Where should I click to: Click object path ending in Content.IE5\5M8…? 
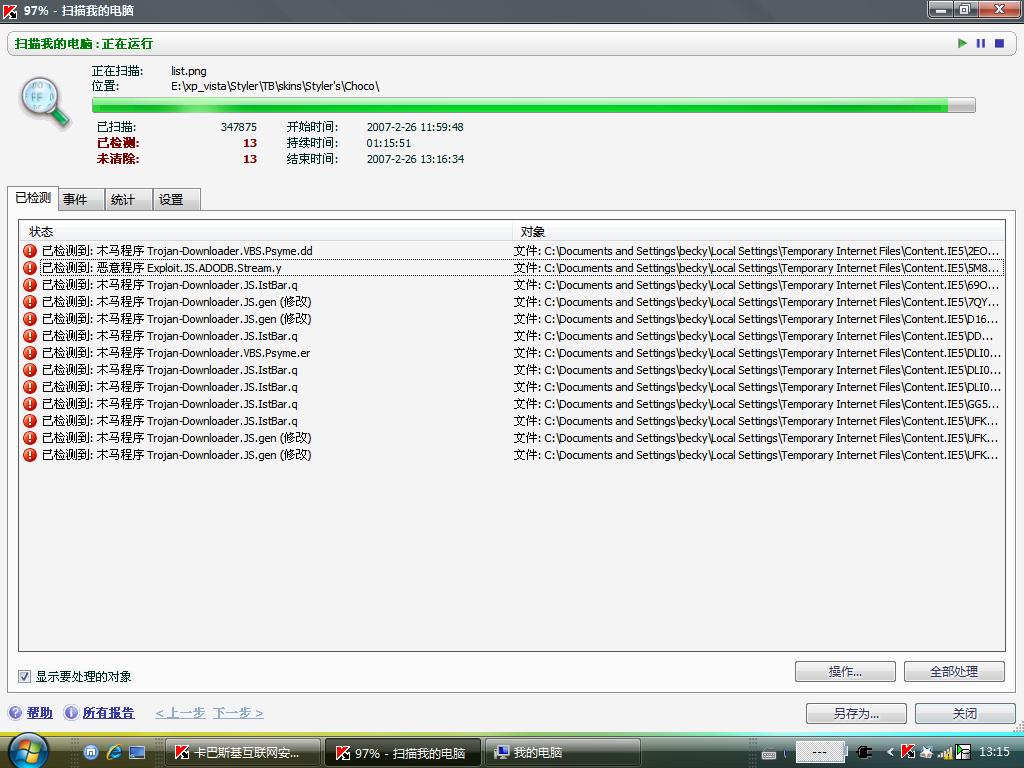(756, 268)
